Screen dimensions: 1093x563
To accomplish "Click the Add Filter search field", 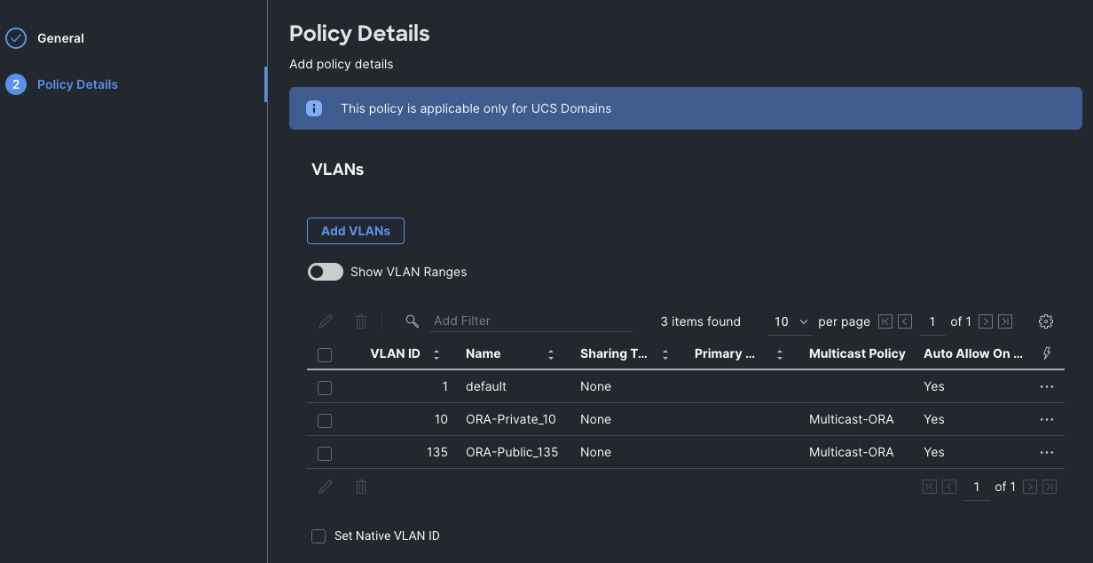I will (x=530, y=321).
